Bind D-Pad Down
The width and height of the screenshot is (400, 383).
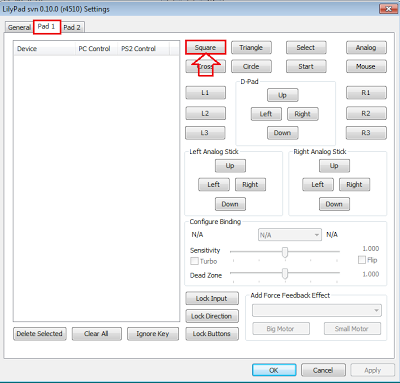point(283,133)
